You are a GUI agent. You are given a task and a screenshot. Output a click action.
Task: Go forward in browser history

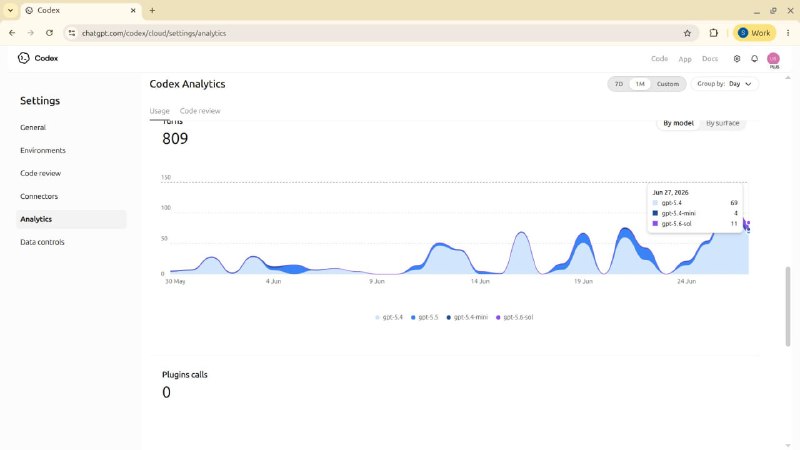click(31, 33)
